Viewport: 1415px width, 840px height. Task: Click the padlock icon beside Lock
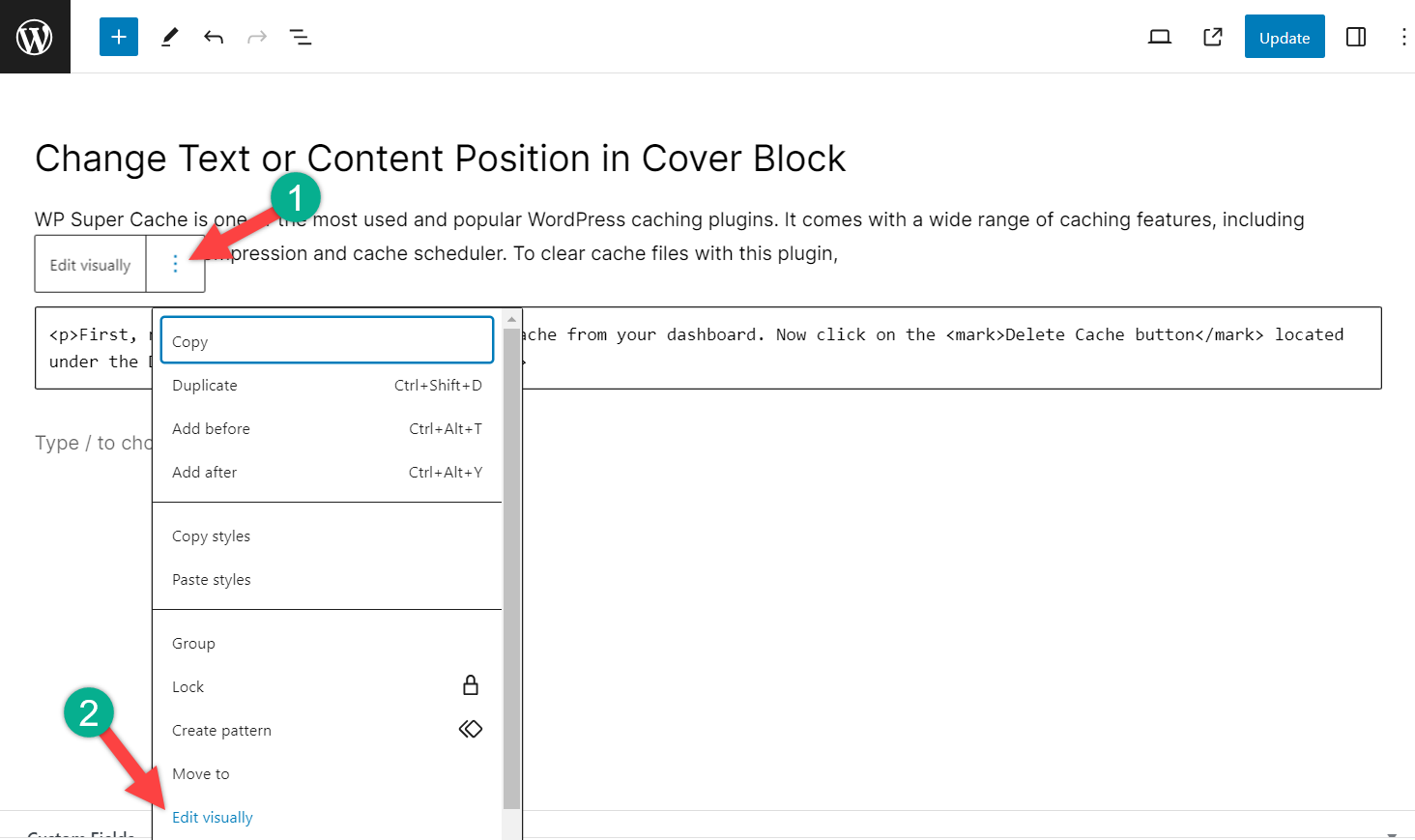pyautogui.click(x=471, y=685)
